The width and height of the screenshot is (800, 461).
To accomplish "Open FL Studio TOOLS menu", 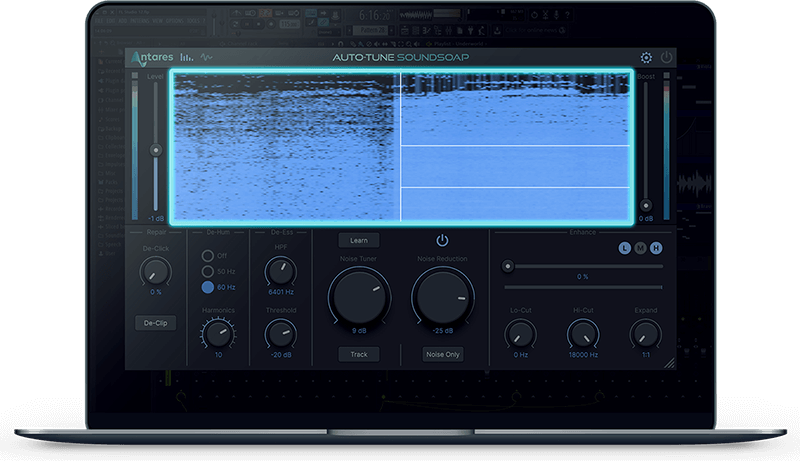I will (193, 21).
